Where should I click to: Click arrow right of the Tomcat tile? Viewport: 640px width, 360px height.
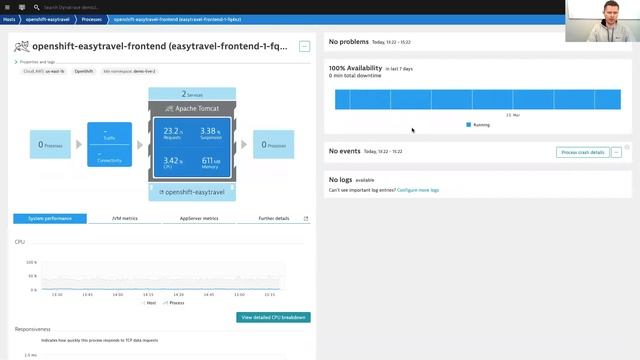coord(244,144)
